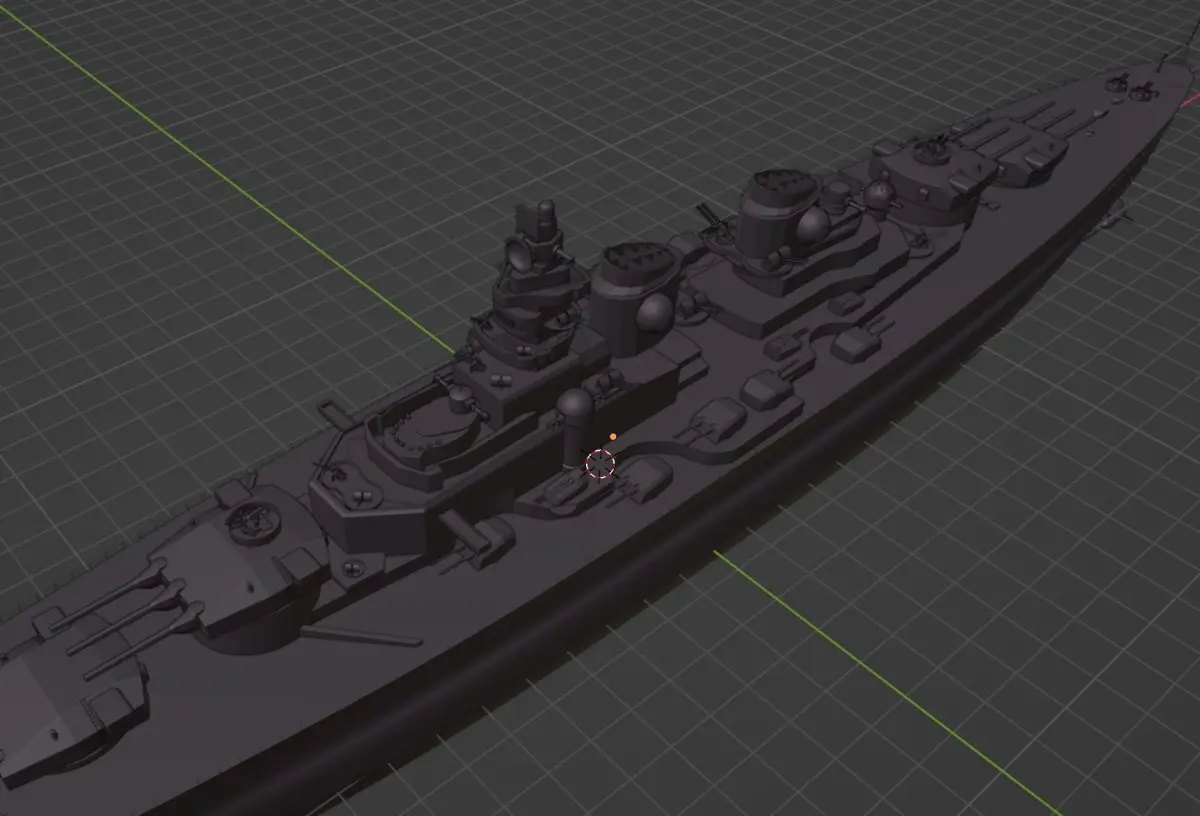
Task: Click the red-white 3D cursor ring
Action: [599, 464]
